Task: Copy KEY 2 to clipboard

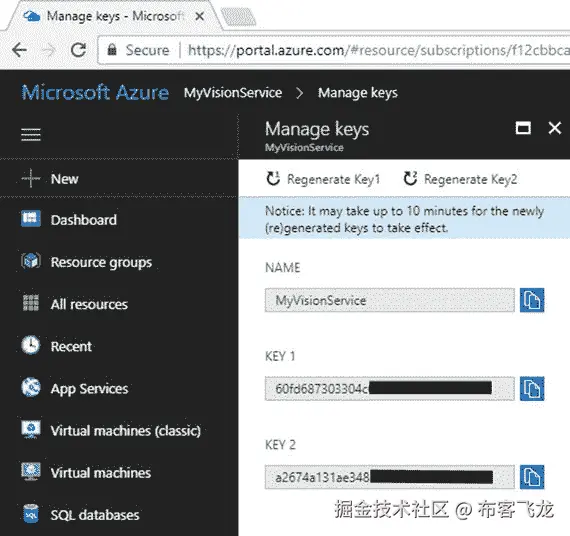Action: pyautogui.click(x=532, y=477)
